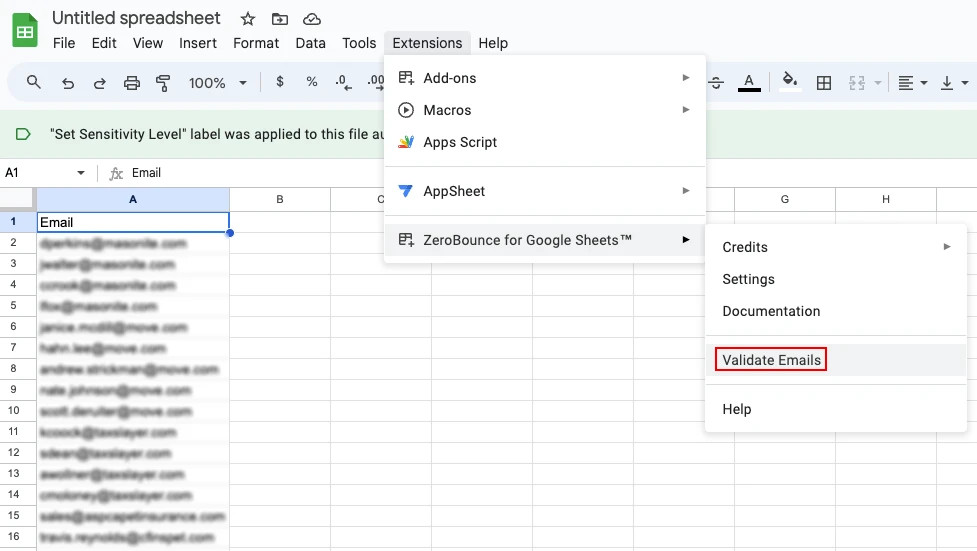Viewport: 977px width, 551px height.
Task: Click the move-to-folder icon beside title
Action: coord(280,19)
